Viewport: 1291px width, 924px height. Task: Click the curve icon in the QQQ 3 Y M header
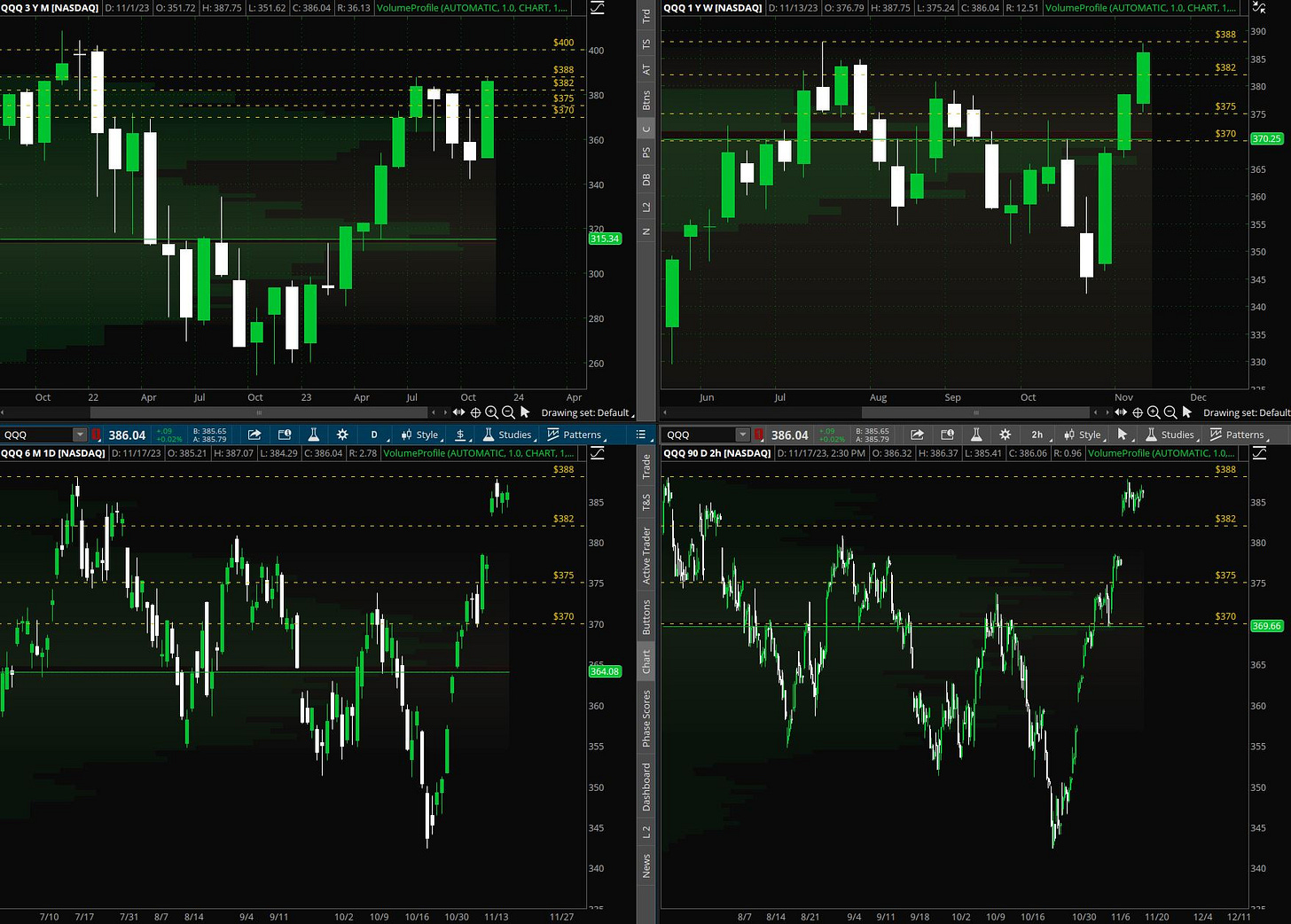598,8
